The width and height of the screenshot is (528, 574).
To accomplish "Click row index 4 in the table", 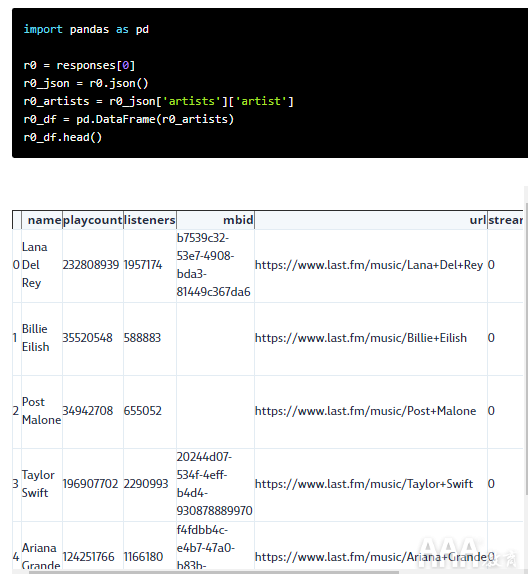I will pyautogui.click(x=16, y=557).
